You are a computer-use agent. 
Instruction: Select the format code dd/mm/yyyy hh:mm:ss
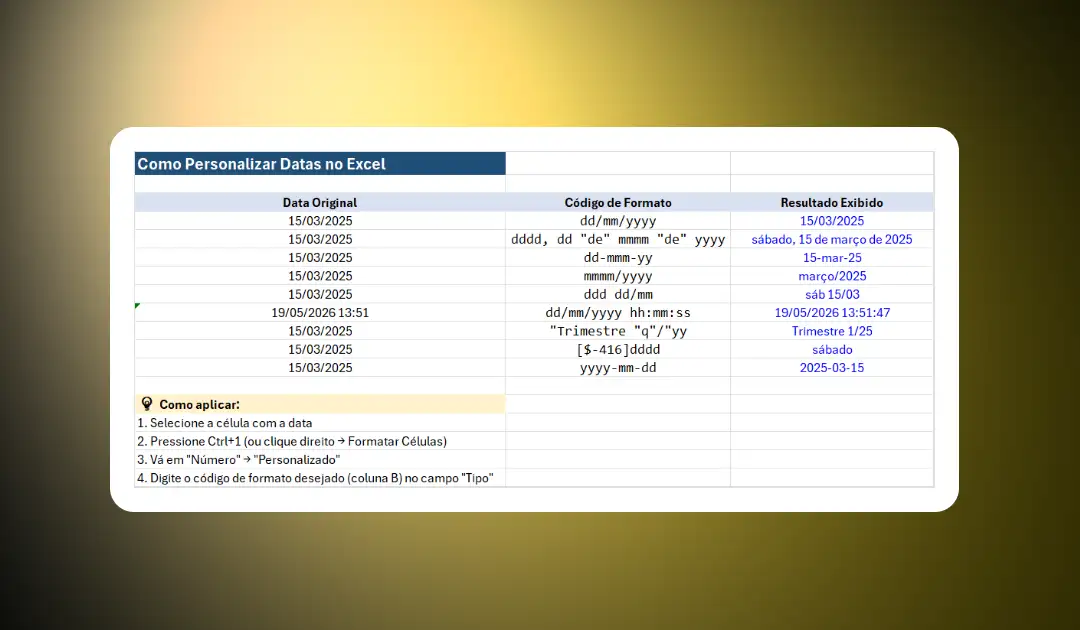(618, 313)
